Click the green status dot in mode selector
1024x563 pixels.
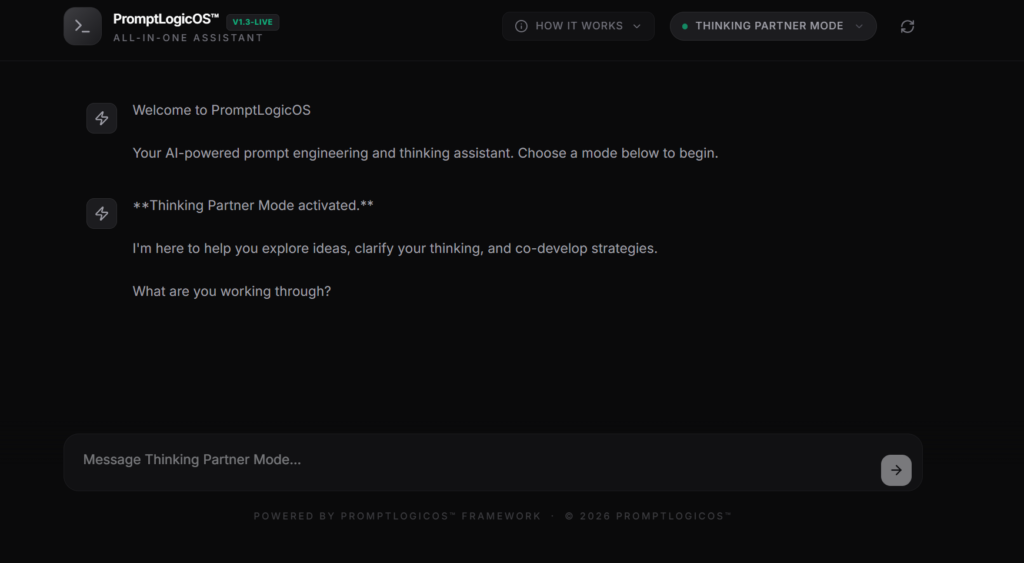(x=684, y=26)
